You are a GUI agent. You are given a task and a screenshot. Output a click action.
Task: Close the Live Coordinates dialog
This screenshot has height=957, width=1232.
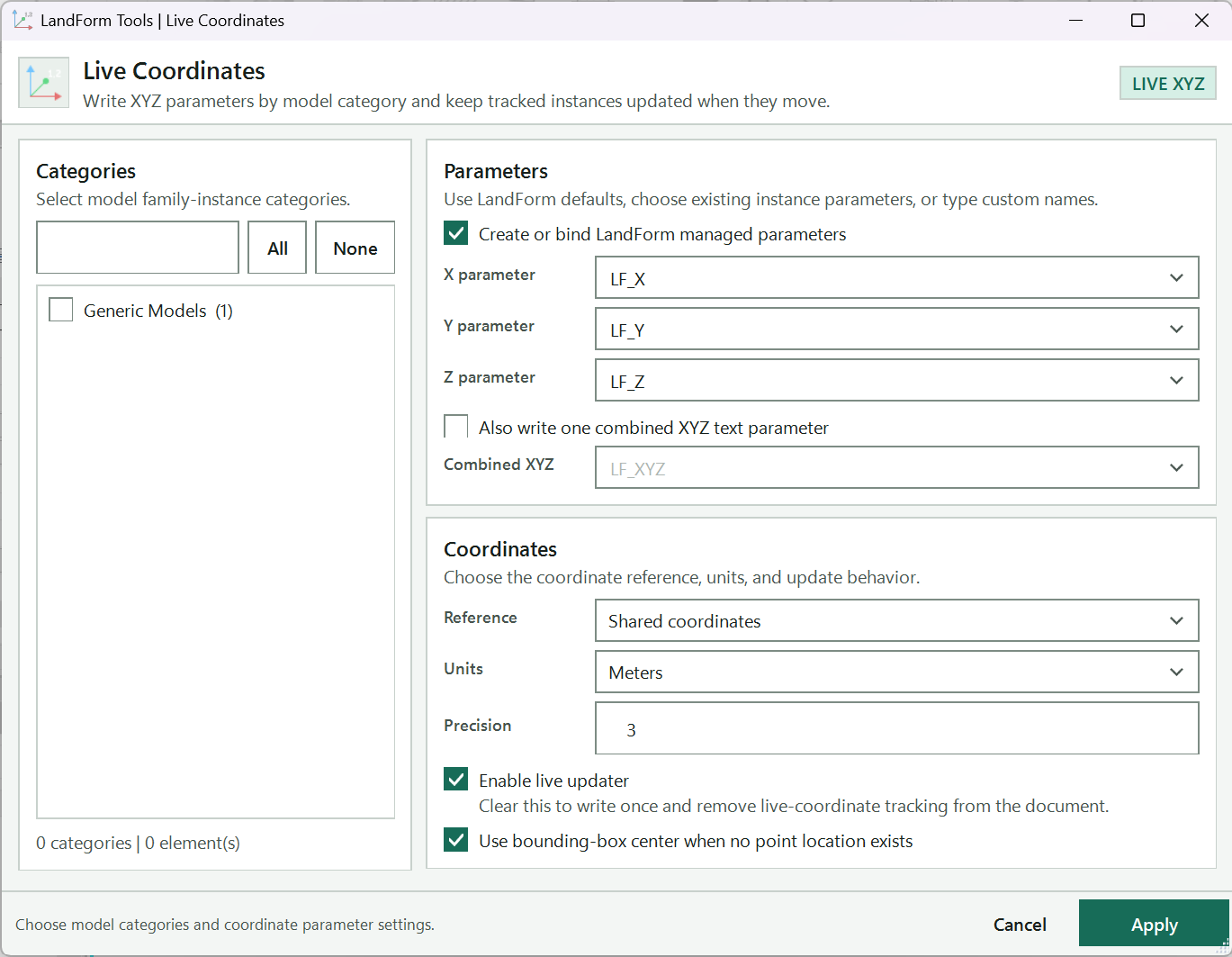click(1201, 20)
